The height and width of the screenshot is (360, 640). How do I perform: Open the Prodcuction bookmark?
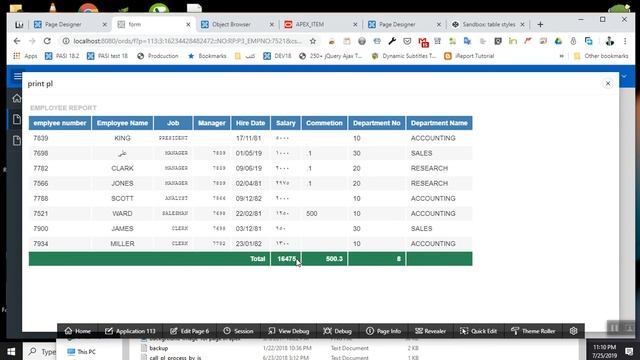[158, 56]
